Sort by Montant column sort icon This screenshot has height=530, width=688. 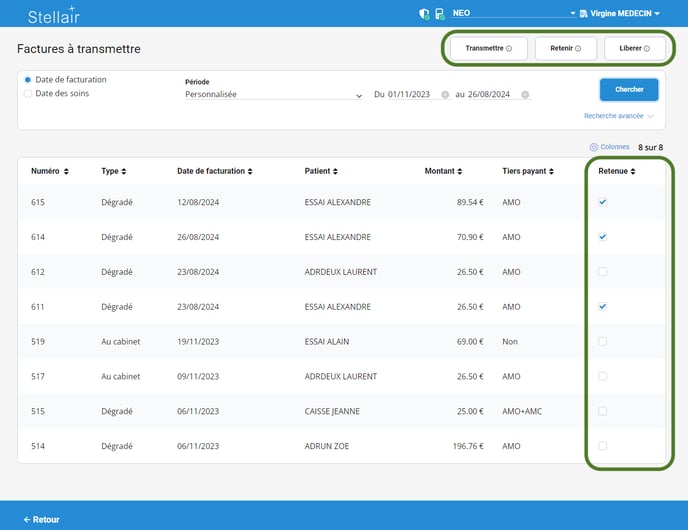(460, 172)
